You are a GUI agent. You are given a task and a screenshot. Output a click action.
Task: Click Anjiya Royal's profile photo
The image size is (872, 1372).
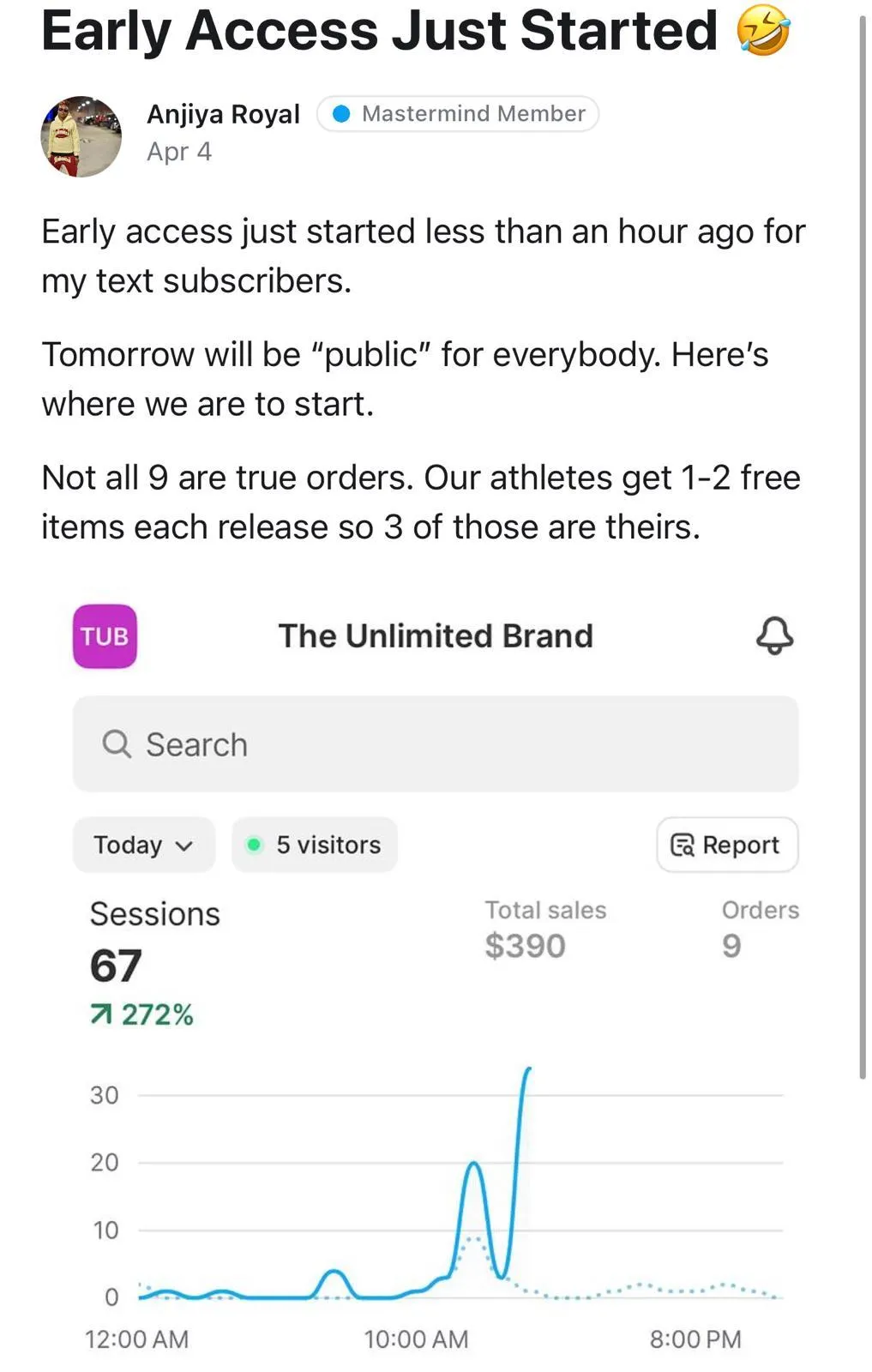81,136
